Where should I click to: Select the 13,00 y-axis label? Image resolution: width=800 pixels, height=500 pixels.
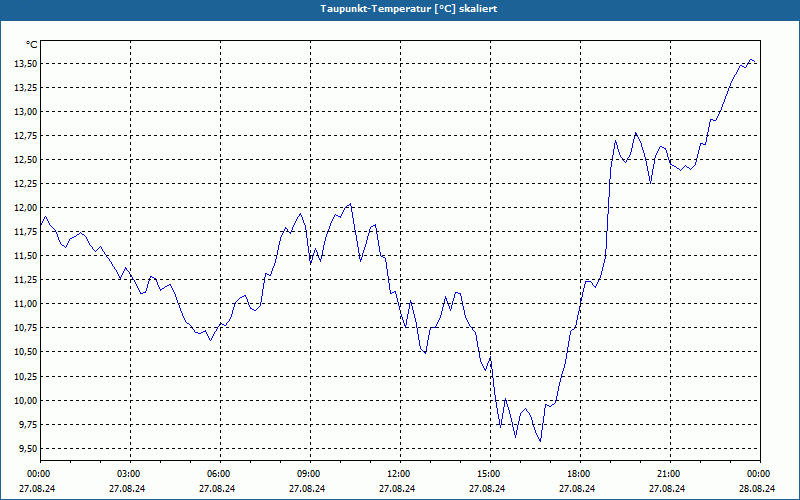27,112
